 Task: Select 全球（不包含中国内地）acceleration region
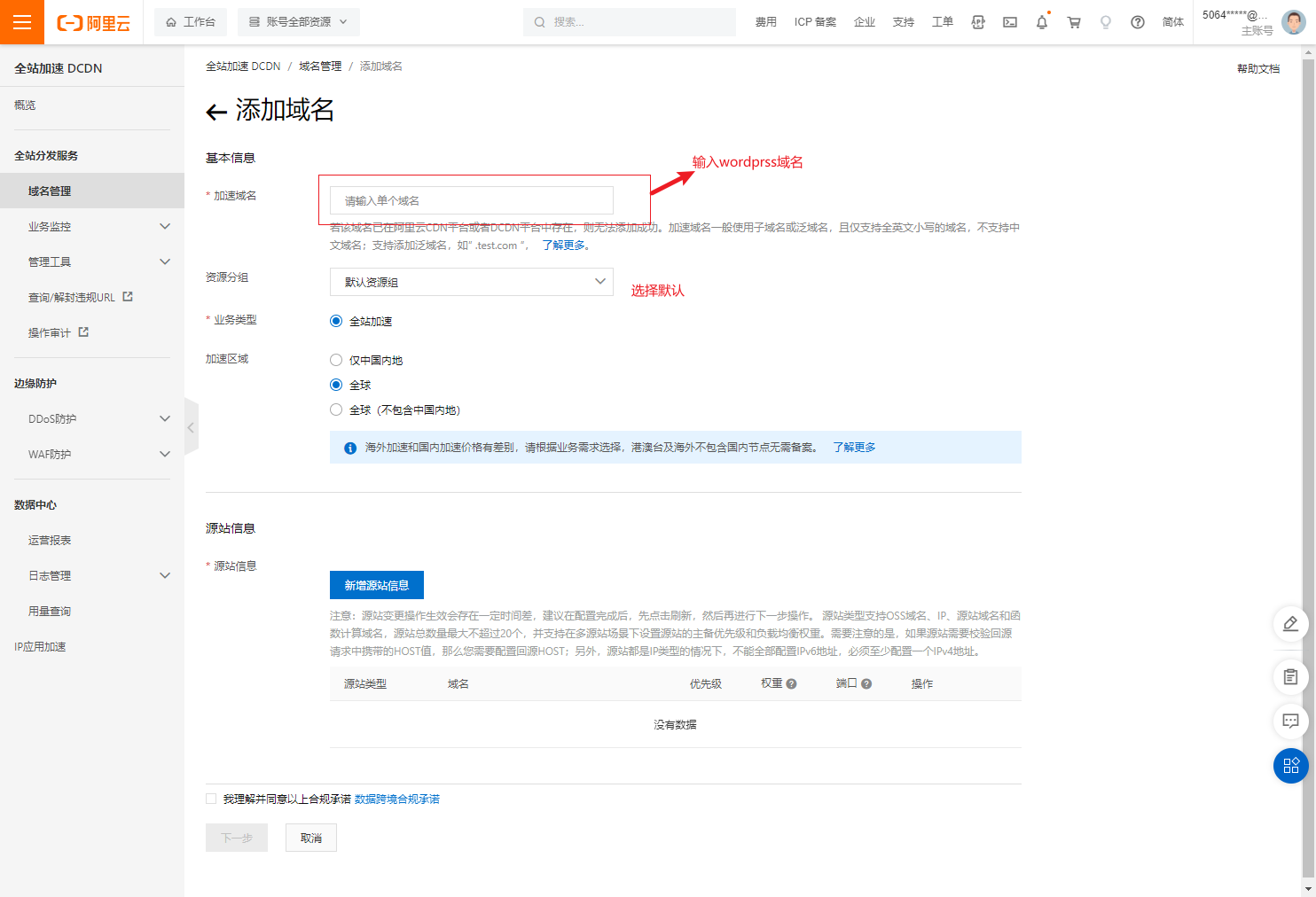click(336, 409)
